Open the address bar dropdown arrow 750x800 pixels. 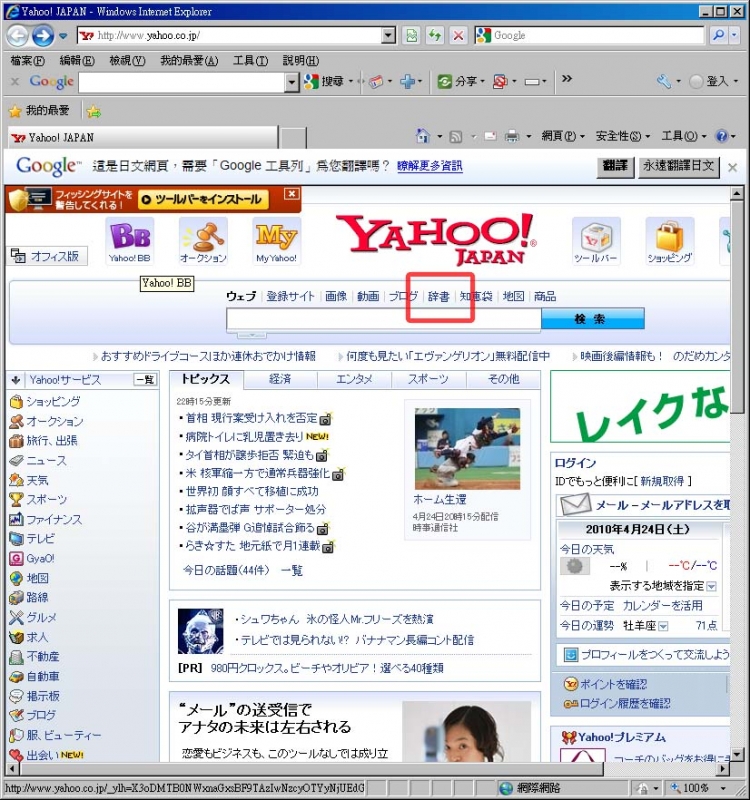pyautogui.click(x=388, y=35)
